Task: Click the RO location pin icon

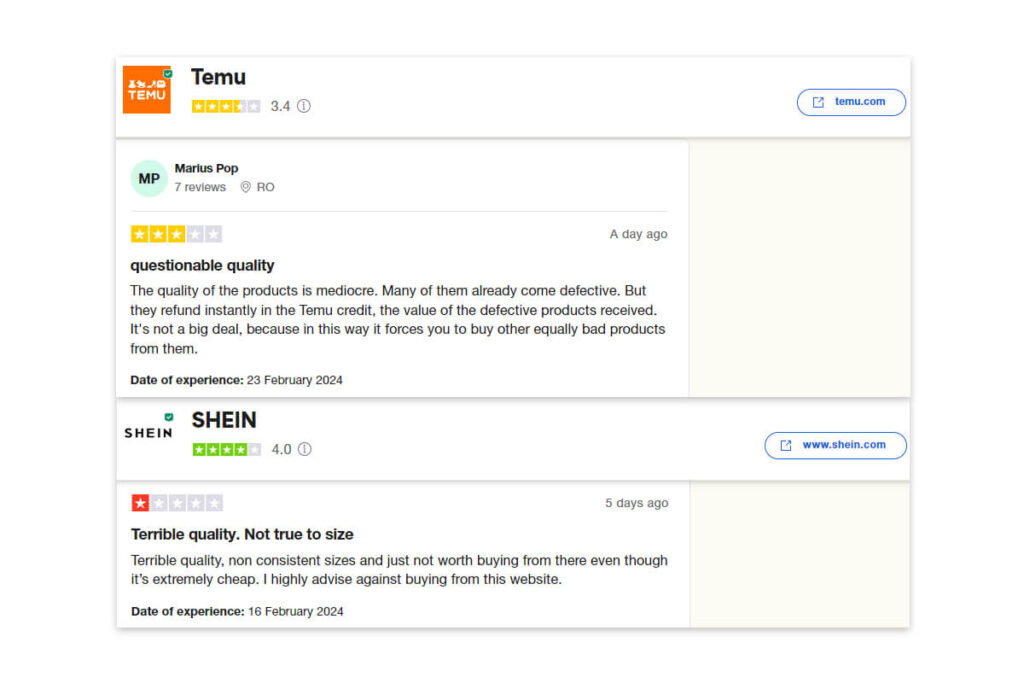Action: pos(248,187)
